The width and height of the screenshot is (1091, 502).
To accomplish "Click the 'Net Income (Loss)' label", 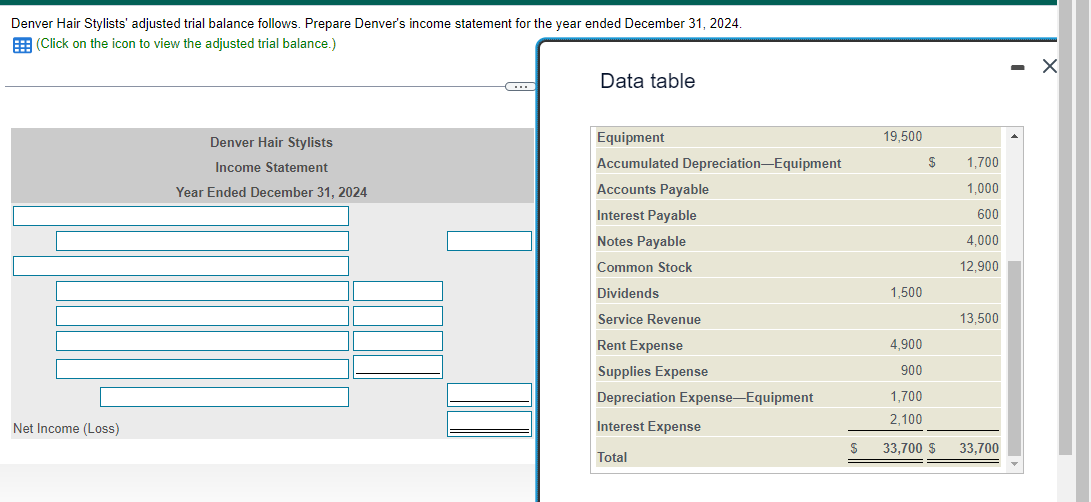I will pyautogui.click(x=66, y=429).
